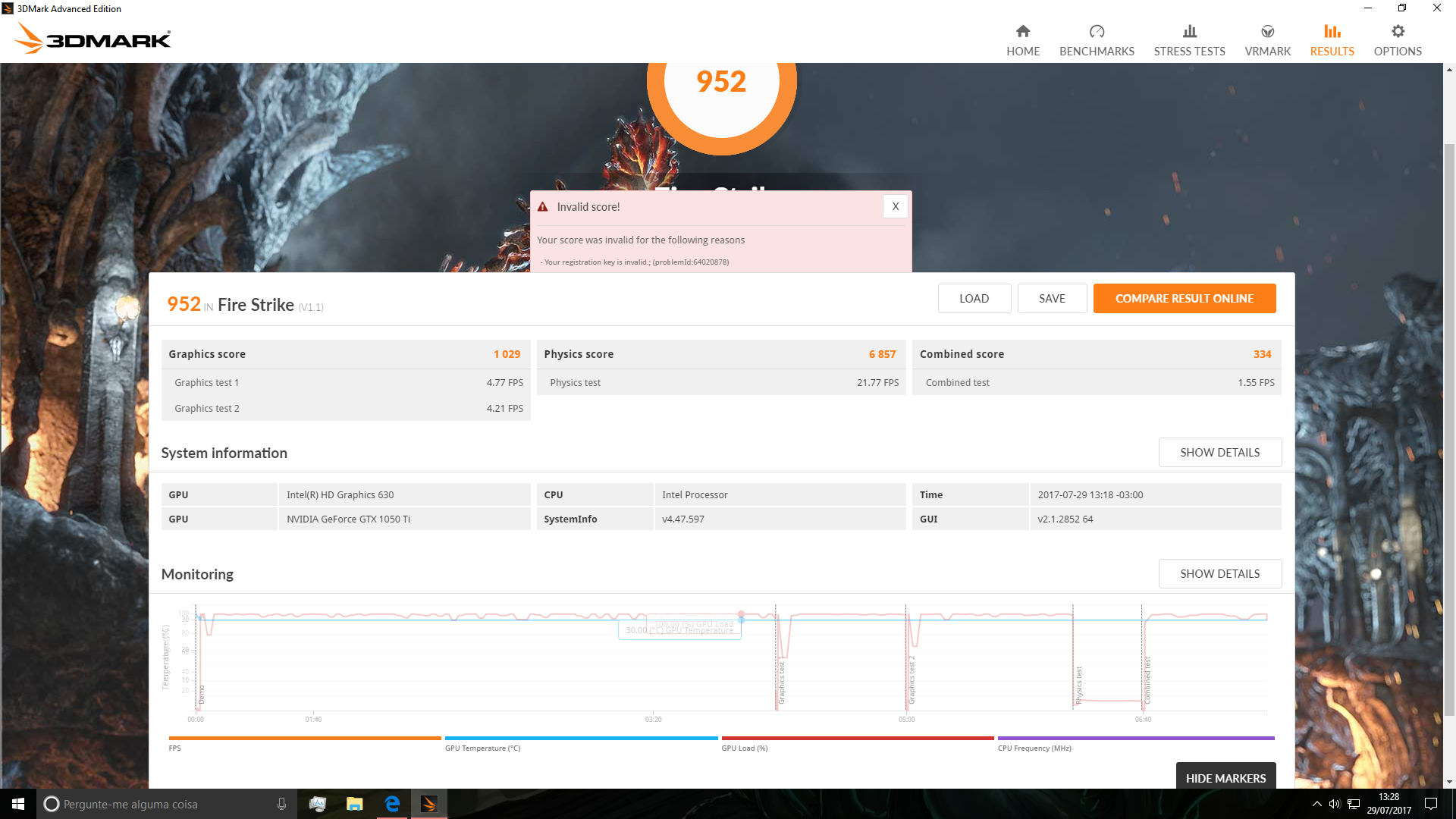Toggle GPU Temperature legend bar

pos(581,738)
